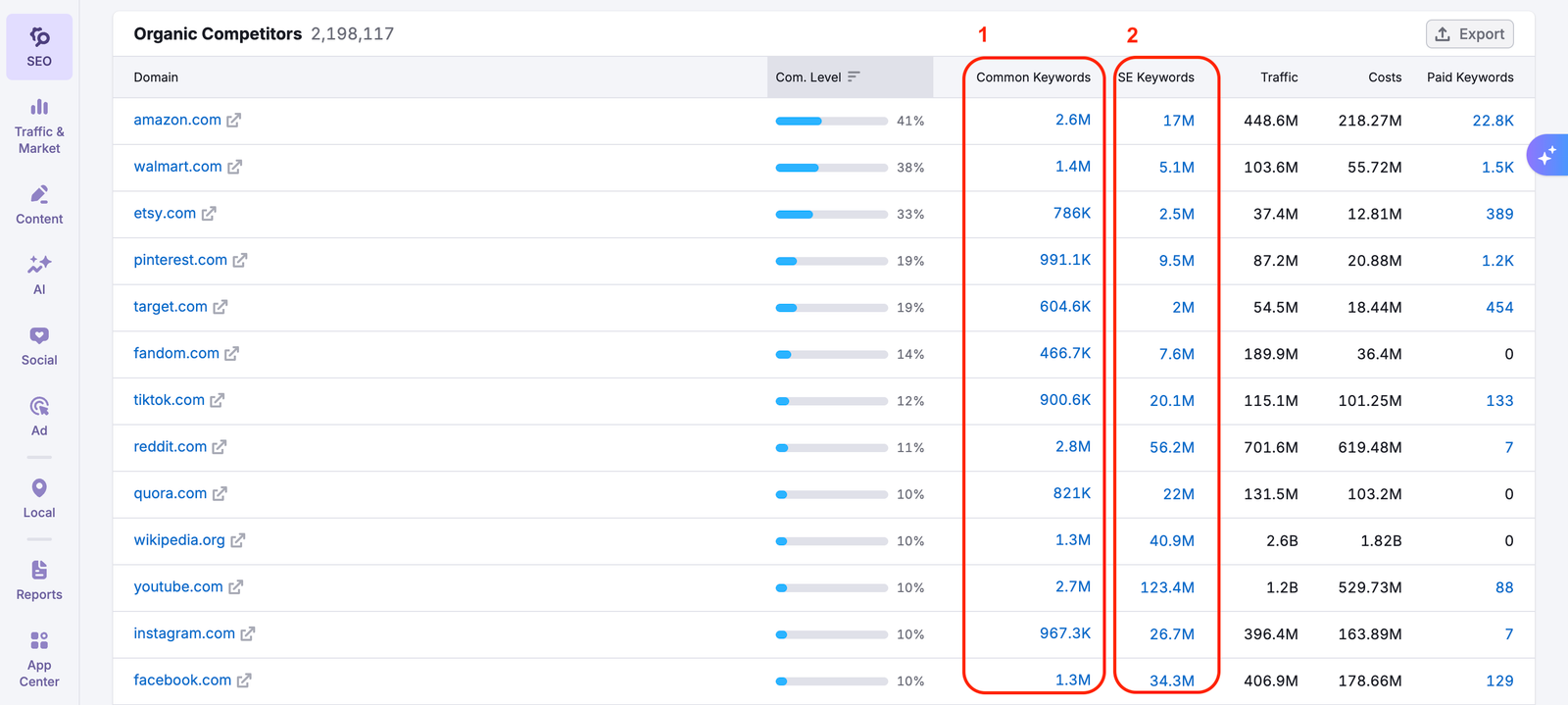Open etsy.com common keywords 786K
The width and height of the screenshot is (1568, 705).
point(1071,213)
